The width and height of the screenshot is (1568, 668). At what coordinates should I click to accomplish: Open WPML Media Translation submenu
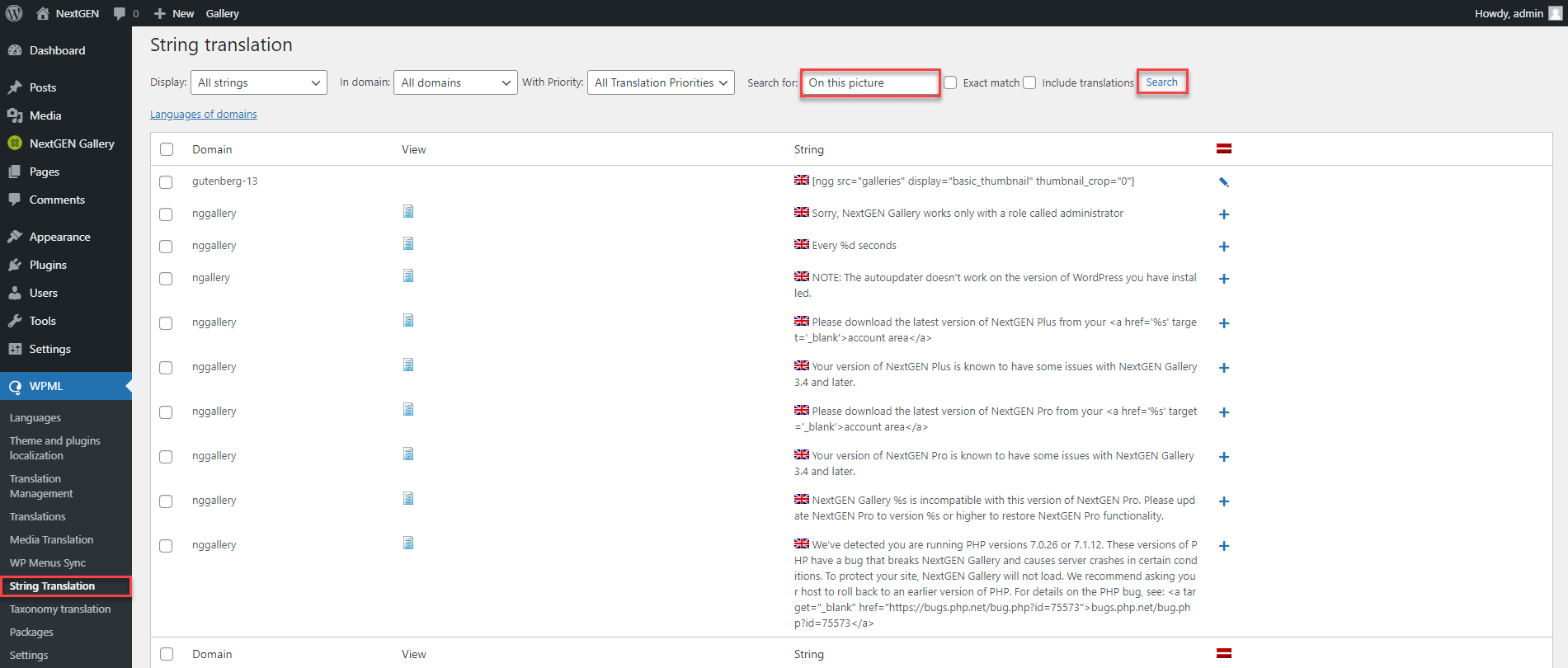coord(51,539)
